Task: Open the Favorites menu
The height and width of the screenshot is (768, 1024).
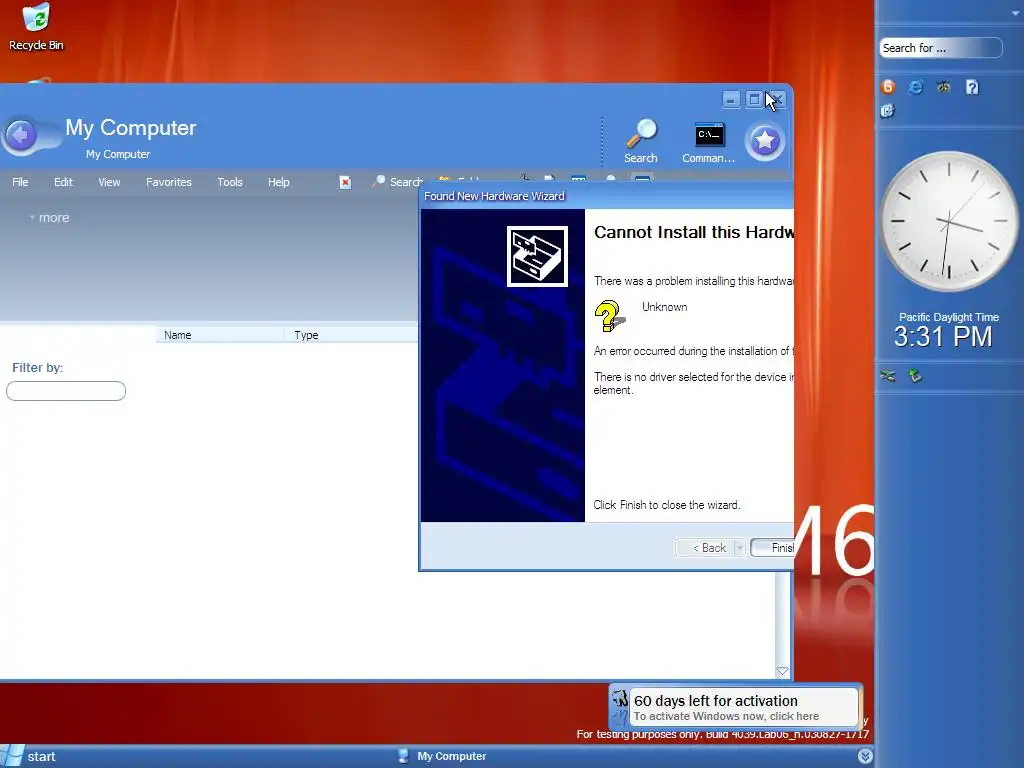Action: pos(168,182)
